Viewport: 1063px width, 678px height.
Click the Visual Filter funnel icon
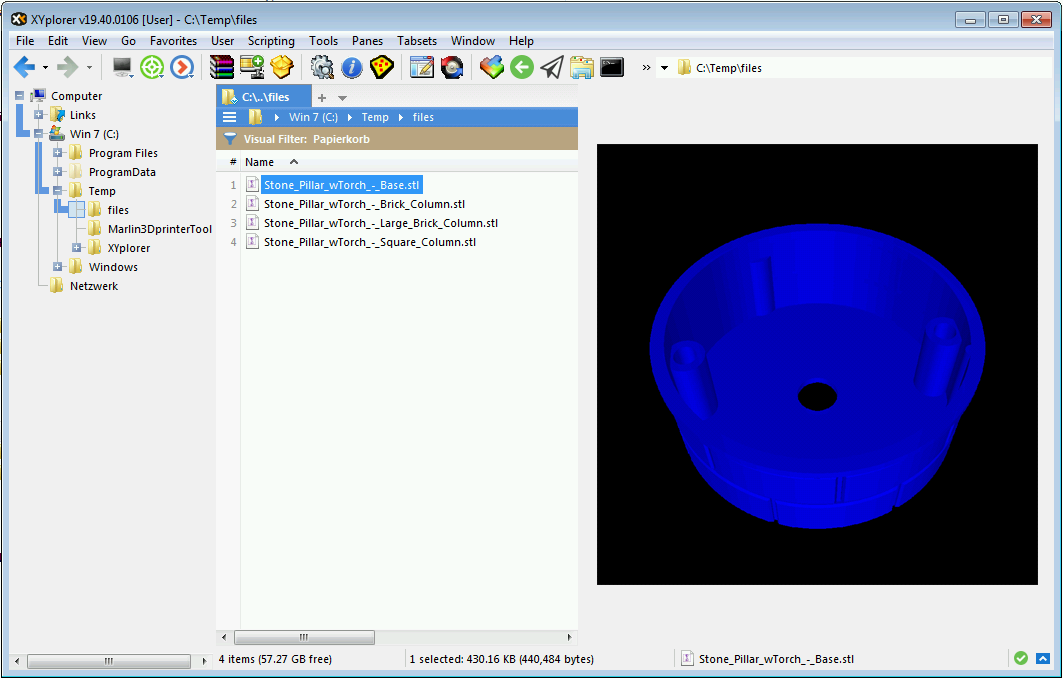230,139
